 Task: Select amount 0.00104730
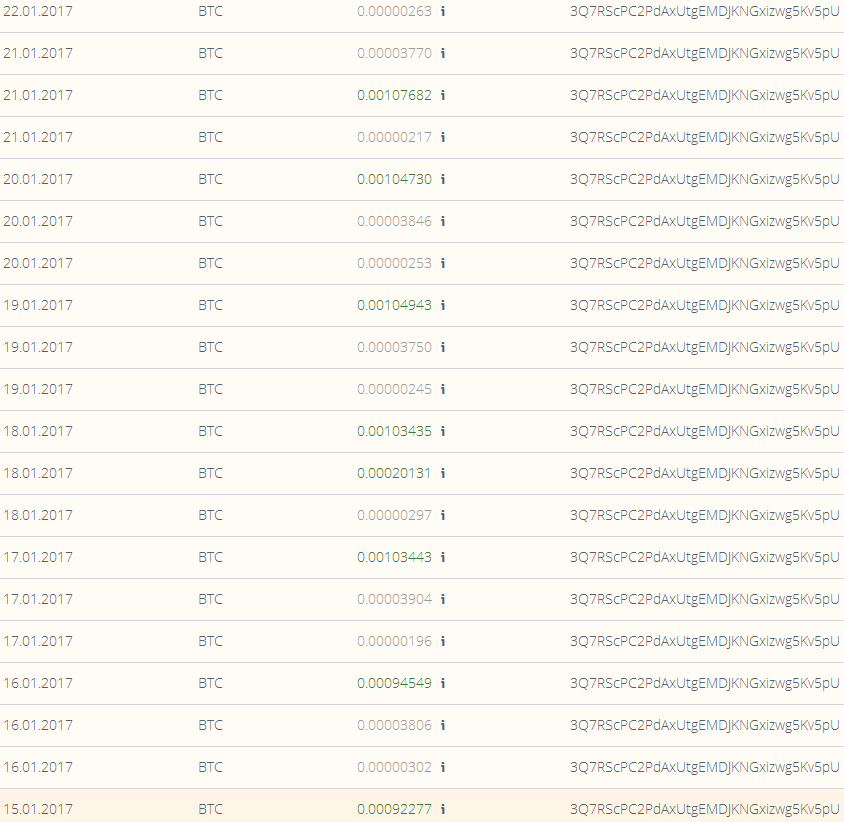pyautogui.click(x=395, y=179)
